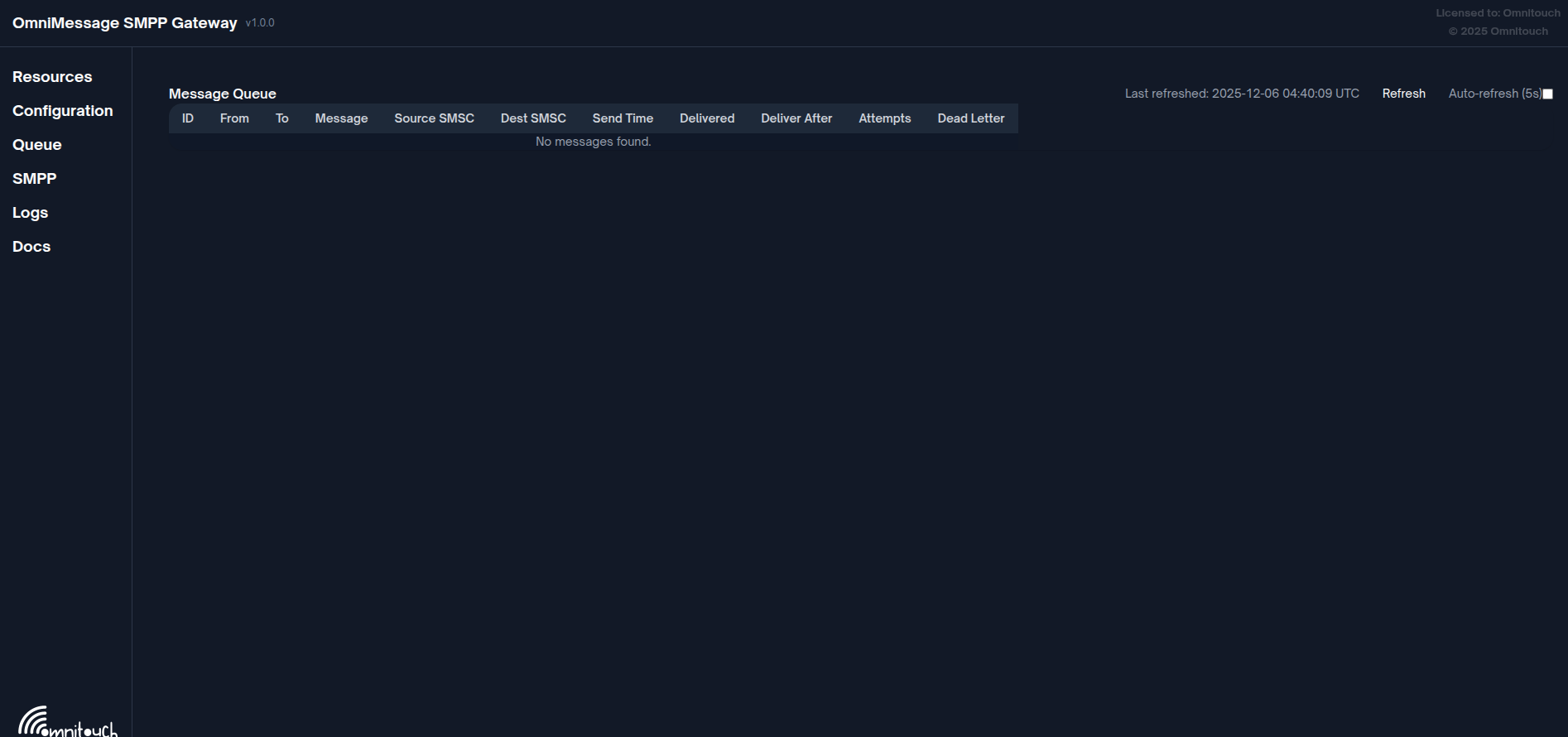Click the Deliver After column header

click(796, 118)
